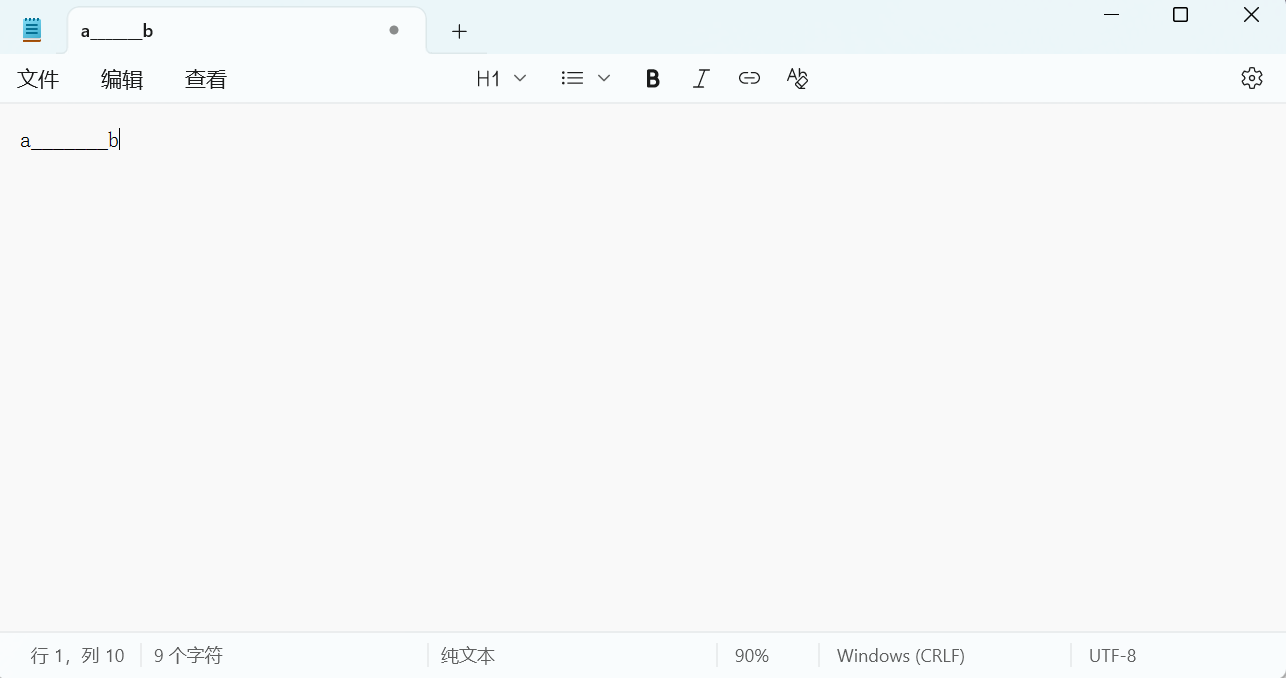Click the Notepad icon in the title bar
This screenshot has height=678, width=1286.
32,28
